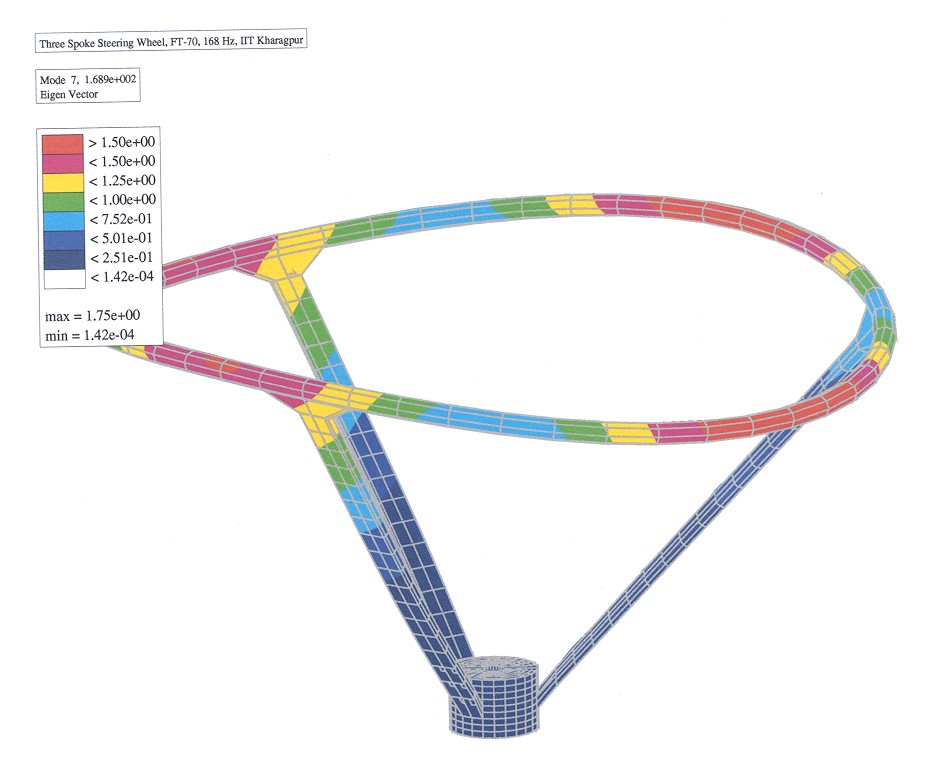Viewport: 951px width, 758px height.
Task: Pick the yellow legend swatch below 1.25e+00
Action: point(62,183)
